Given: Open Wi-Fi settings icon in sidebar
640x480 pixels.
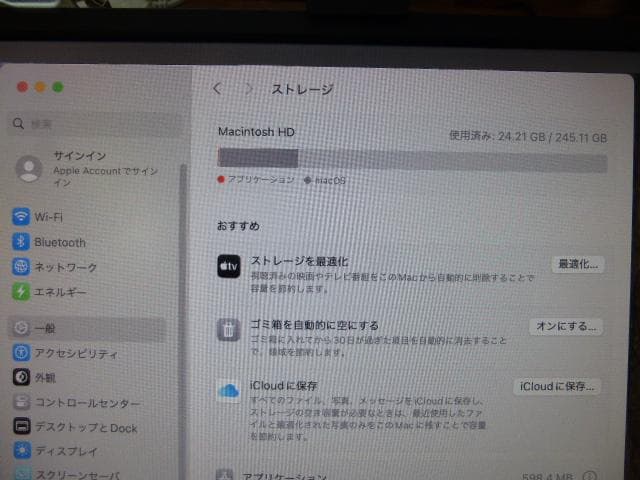Looking at the screenshot, I should (21, 216).
